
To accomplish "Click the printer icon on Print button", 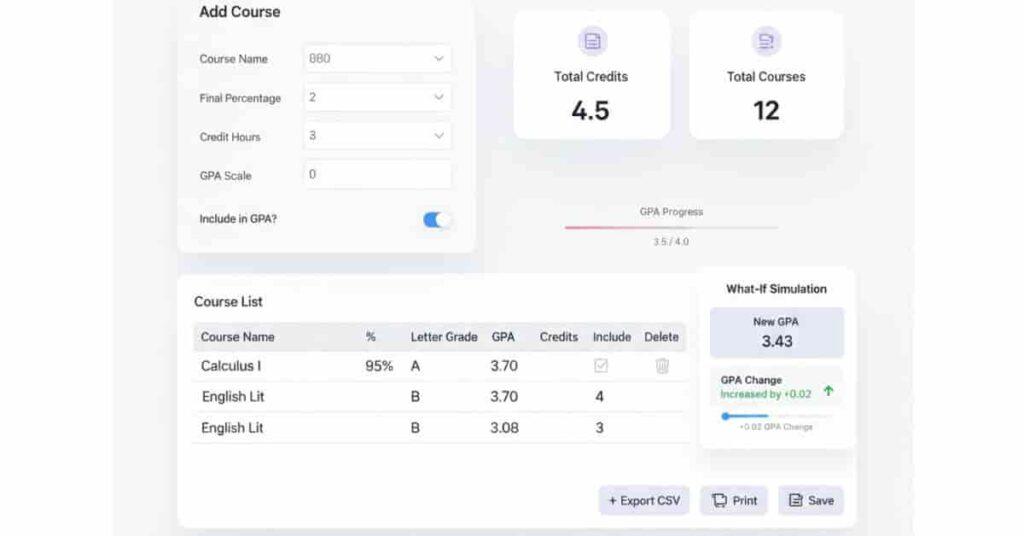I will point(718,500).
